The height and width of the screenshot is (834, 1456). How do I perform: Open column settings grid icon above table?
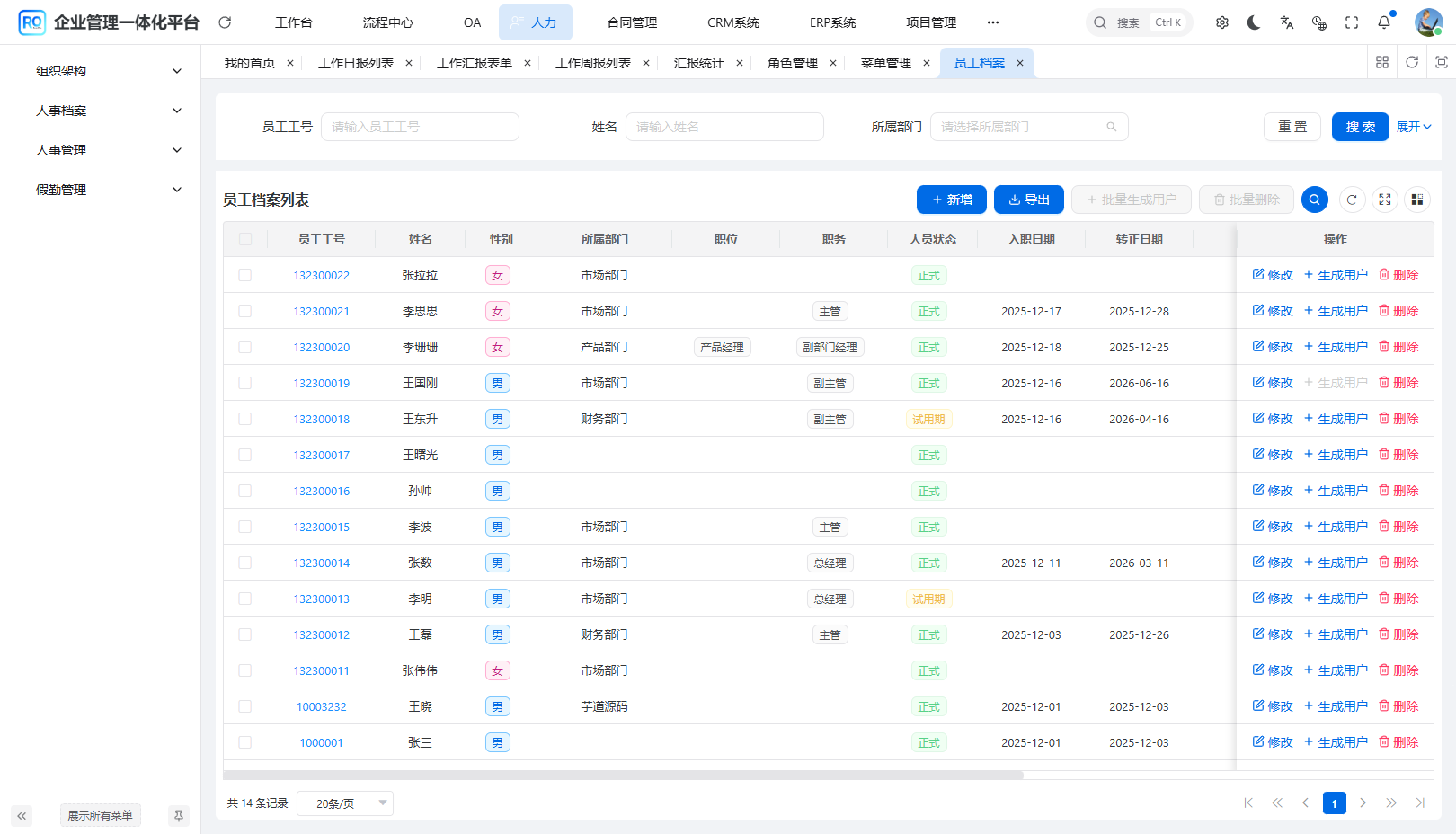(1417, 200)
